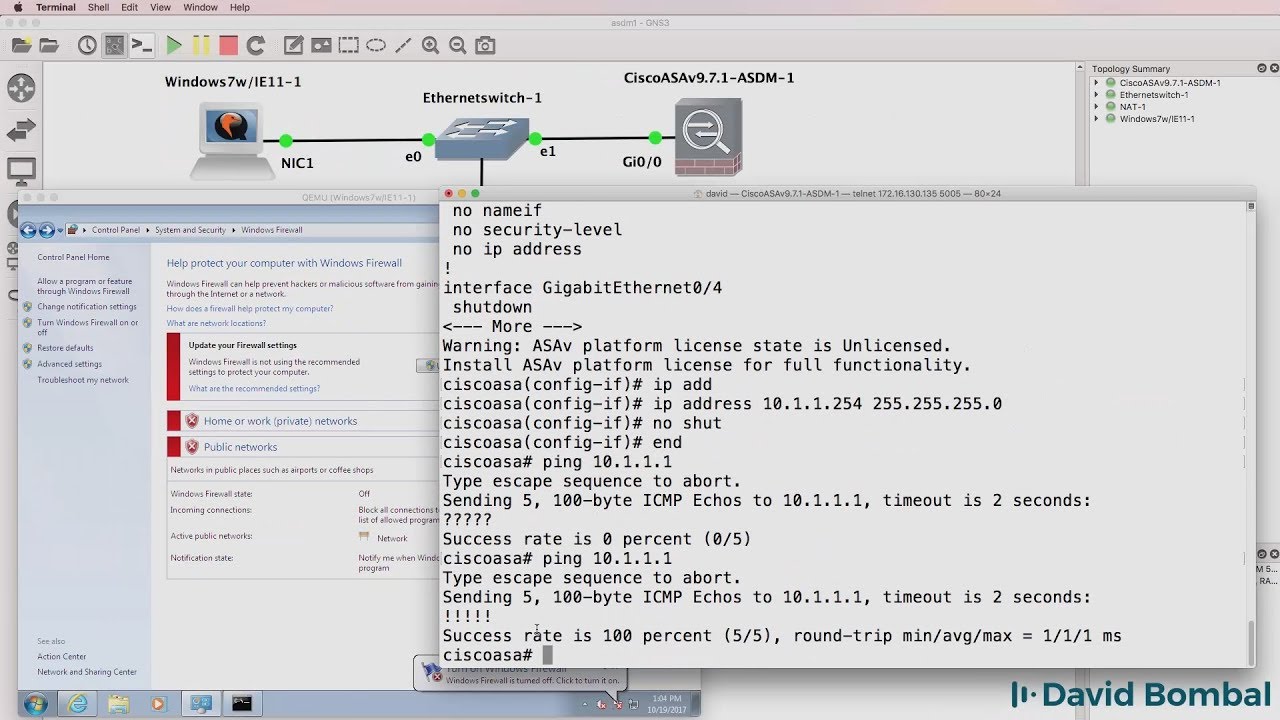Click the GNS3 new project folder icon
The height and width of the screenshot is (720, 1280).
coord(21,45)
